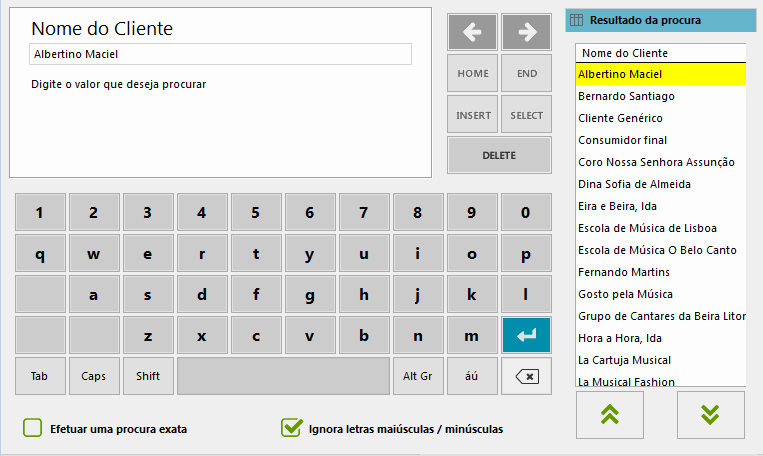Click the HOME button
The width and height of the screenshot is (763, 456).
(x=472, y=73)
